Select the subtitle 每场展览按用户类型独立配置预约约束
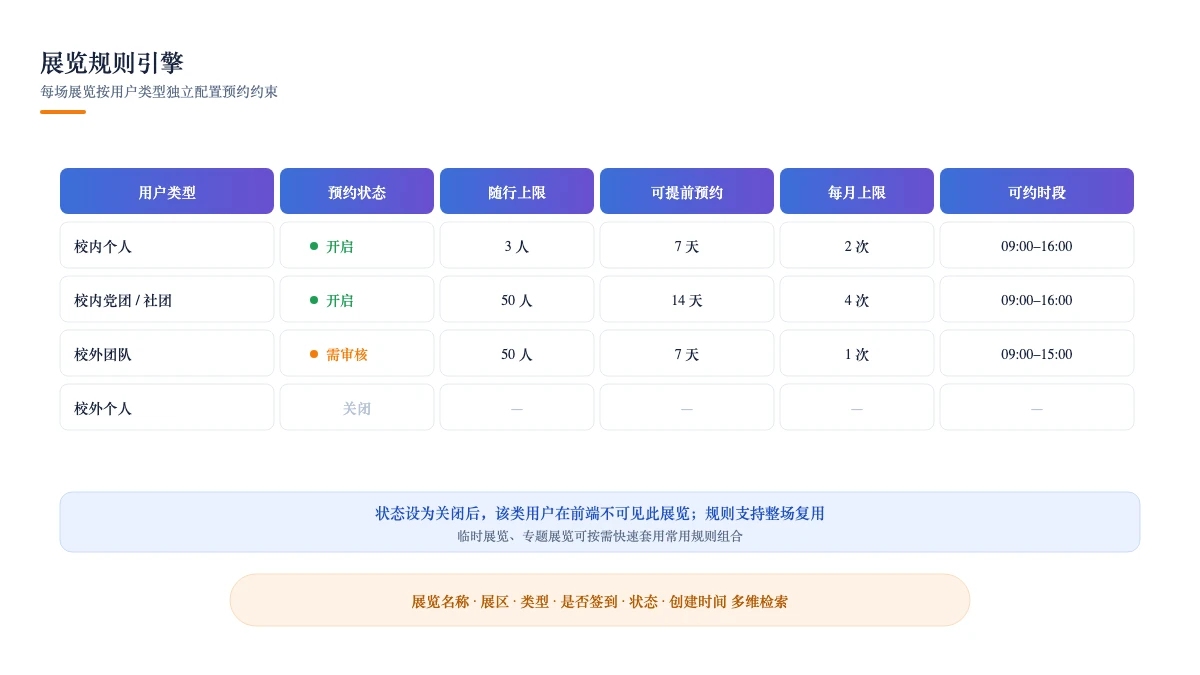This screenshot has width=1200, height=675. coord(159,92)
